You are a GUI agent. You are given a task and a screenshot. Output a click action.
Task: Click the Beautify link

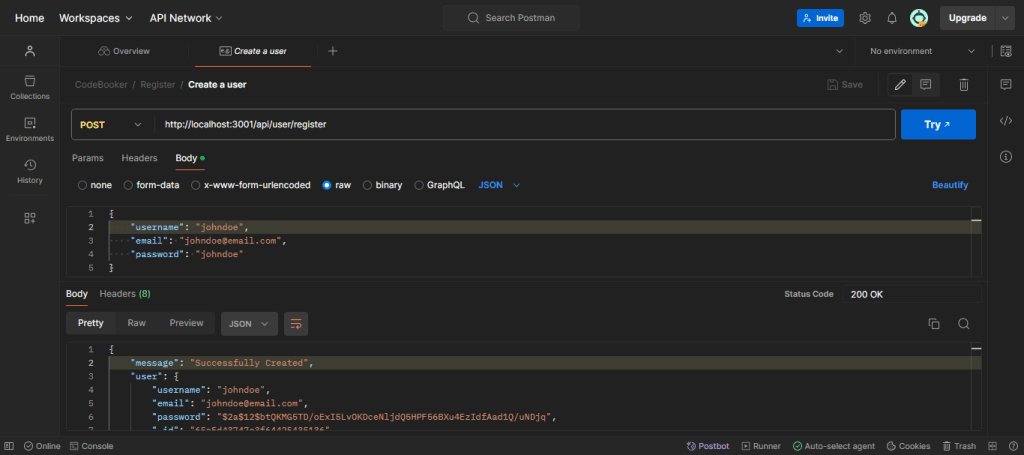coord(950,185)
